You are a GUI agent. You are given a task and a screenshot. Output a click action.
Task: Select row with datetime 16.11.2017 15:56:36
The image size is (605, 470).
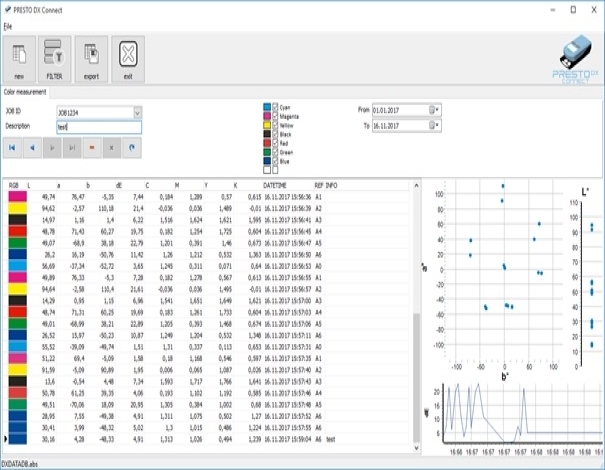(208, 197)
